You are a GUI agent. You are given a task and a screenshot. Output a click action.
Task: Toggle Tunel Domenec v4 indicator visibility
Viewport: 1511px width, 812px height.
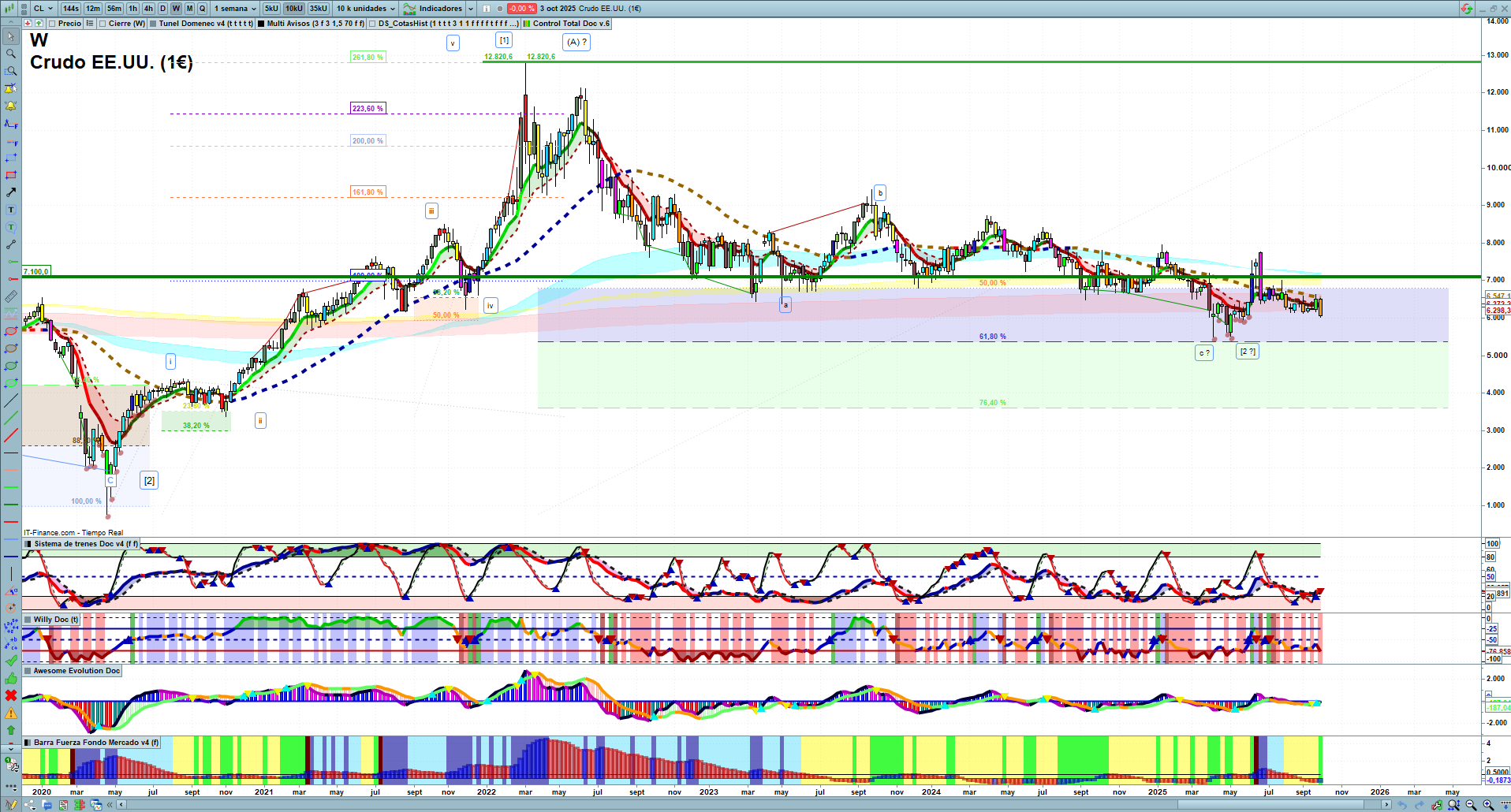click(x=153, y=24)
